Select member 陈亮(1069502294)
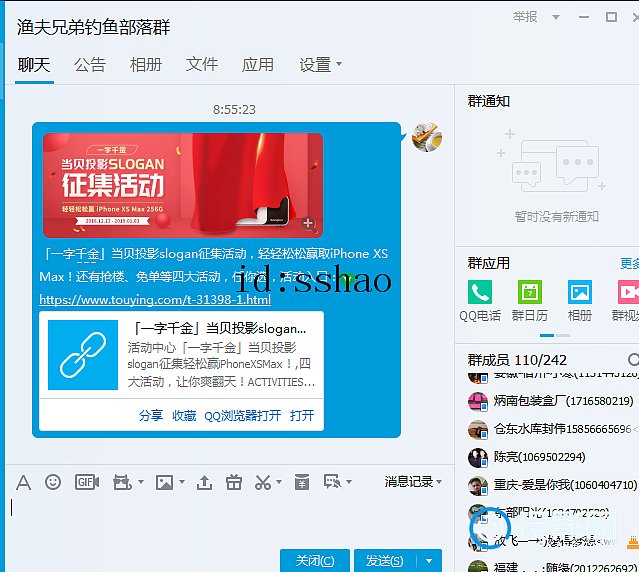Viewport: 639px width, 572px height. tap(553, 457)
